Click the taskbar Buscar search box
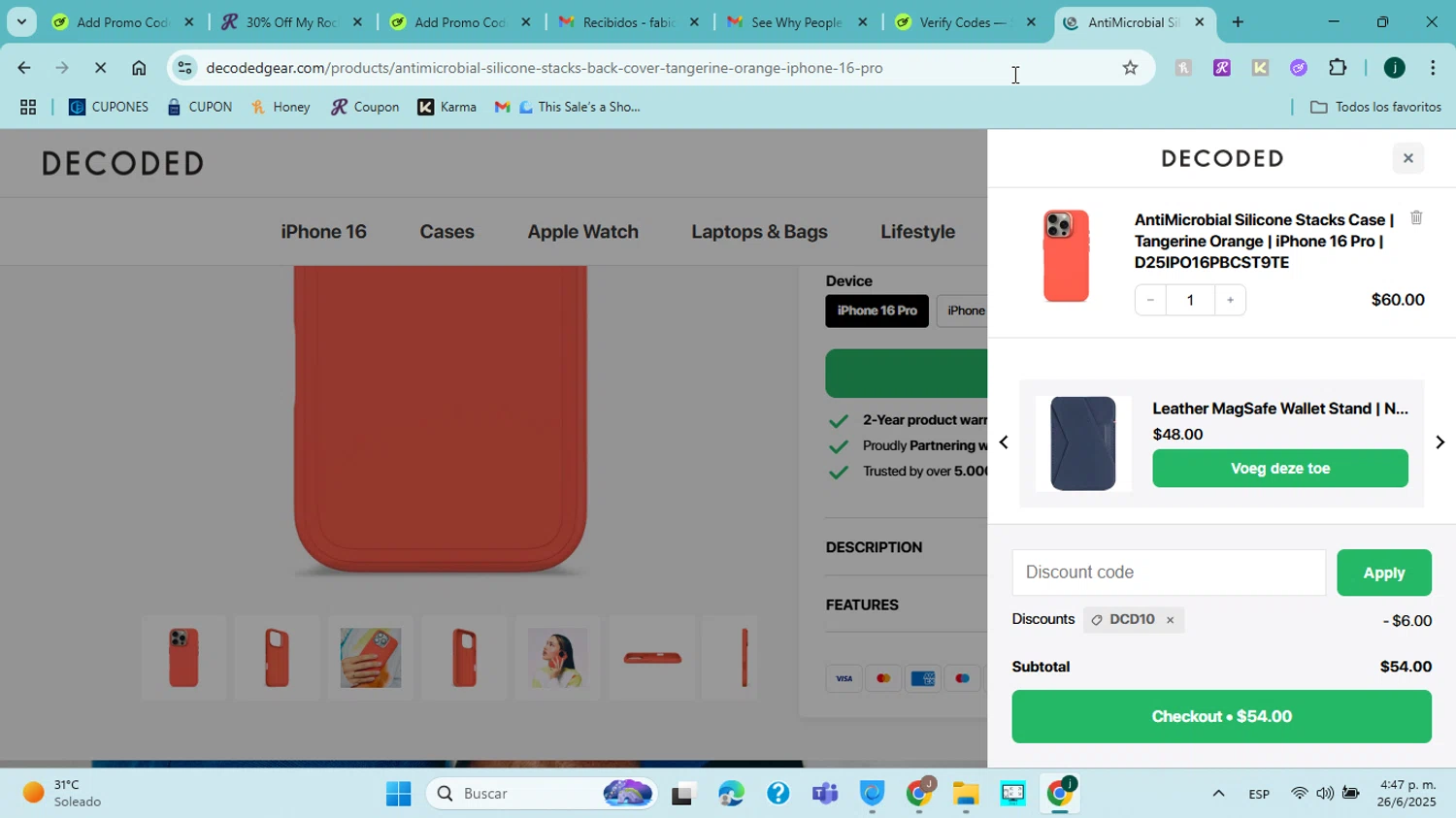1456x818 pixels. [x=542, y=794]
